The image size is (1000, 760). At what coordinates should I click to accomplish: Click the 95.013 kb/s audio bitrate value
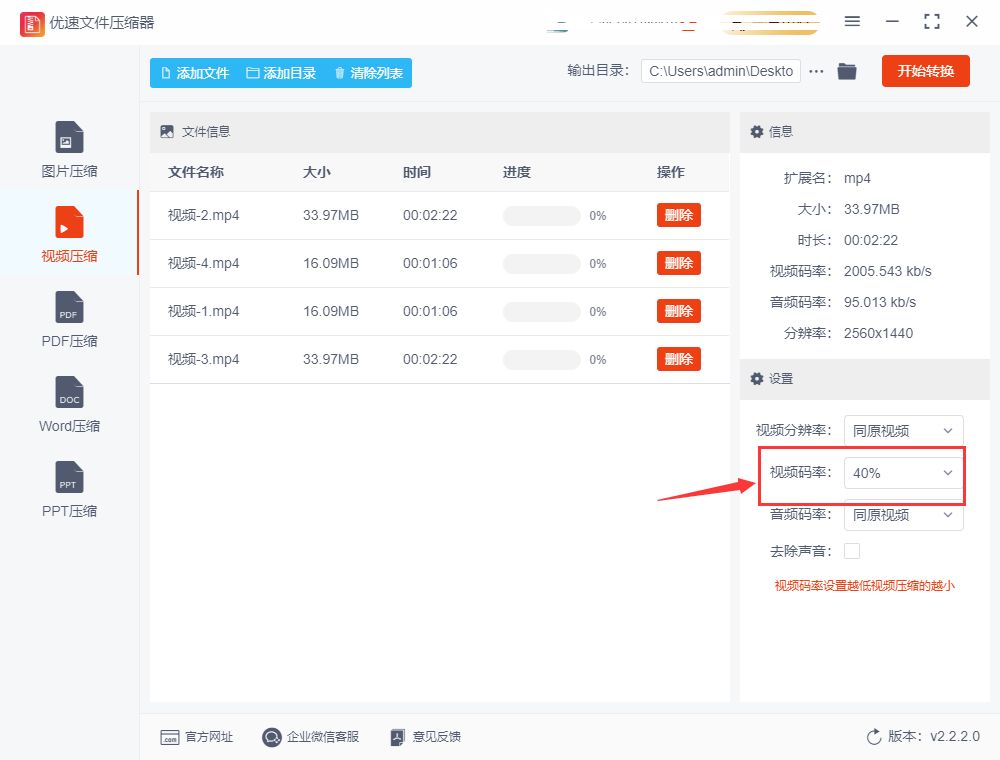tap(879, 302)
